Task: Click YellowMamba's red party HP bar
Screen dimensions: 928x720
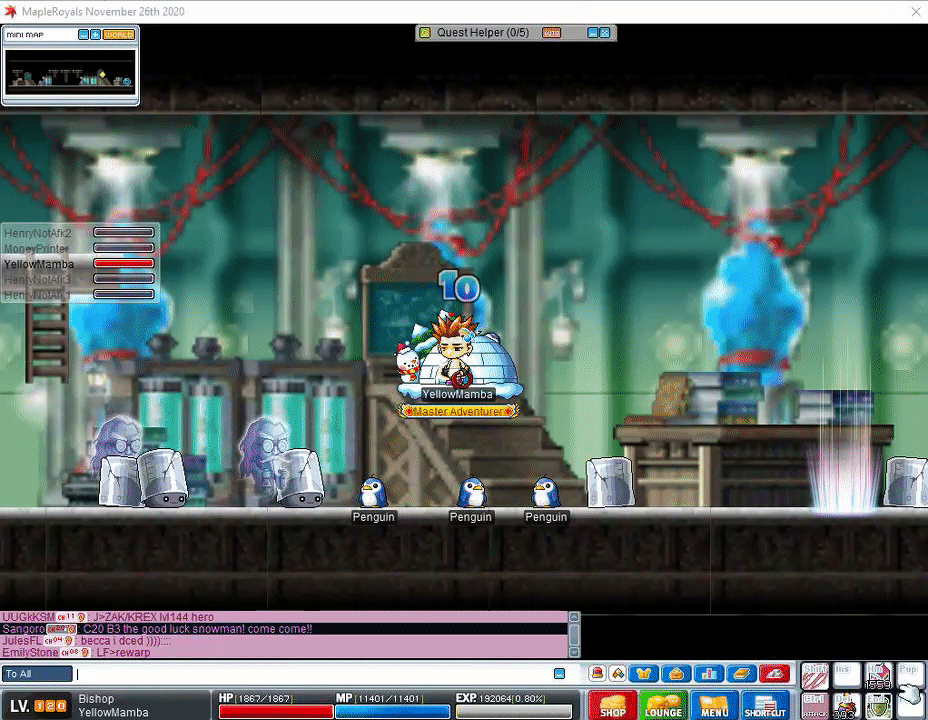Action: pyautogui.click(x=124, y=263)
